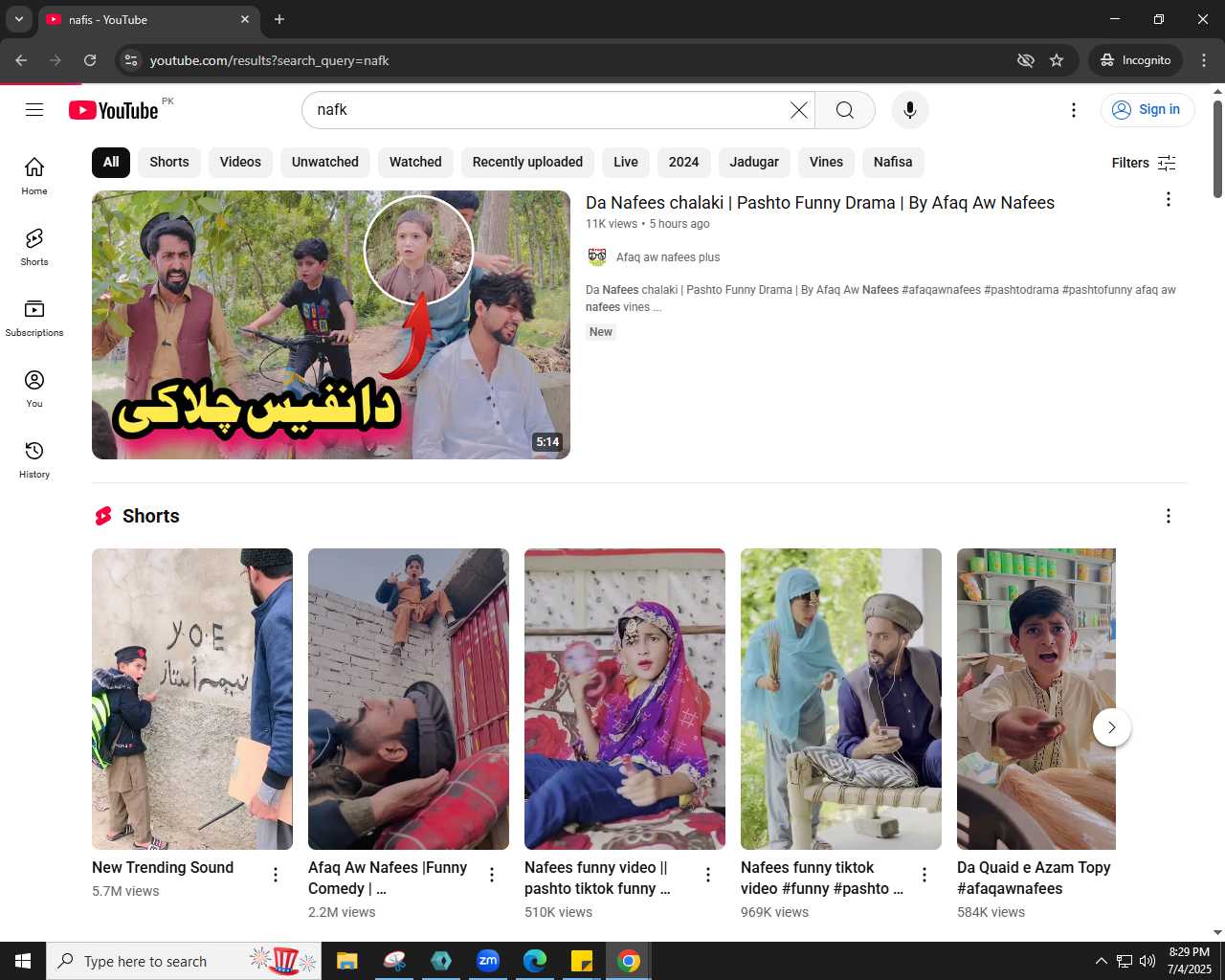
Task: Start voice search with microphone icon
Action: pos(910,110)
